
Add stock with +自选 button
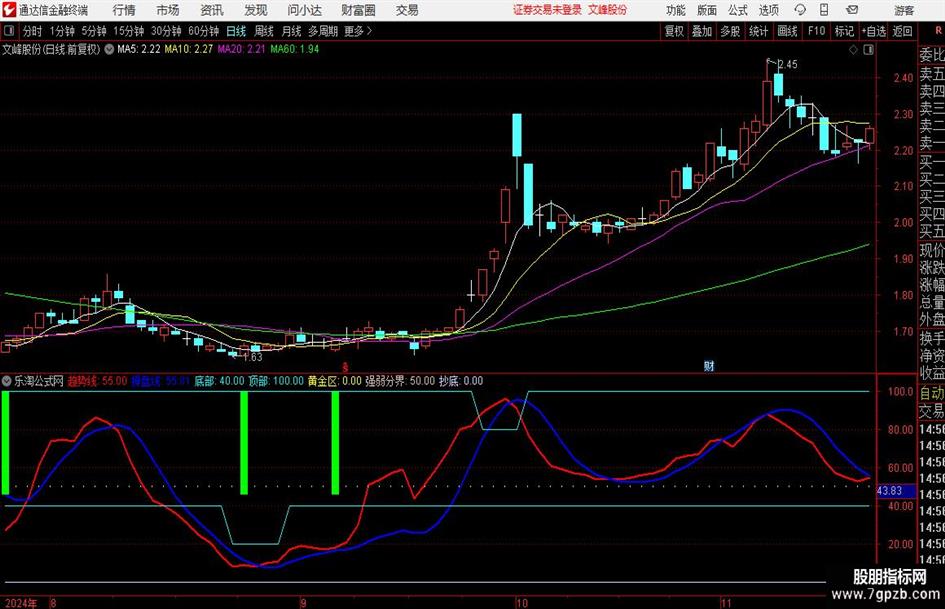(873, 31)
